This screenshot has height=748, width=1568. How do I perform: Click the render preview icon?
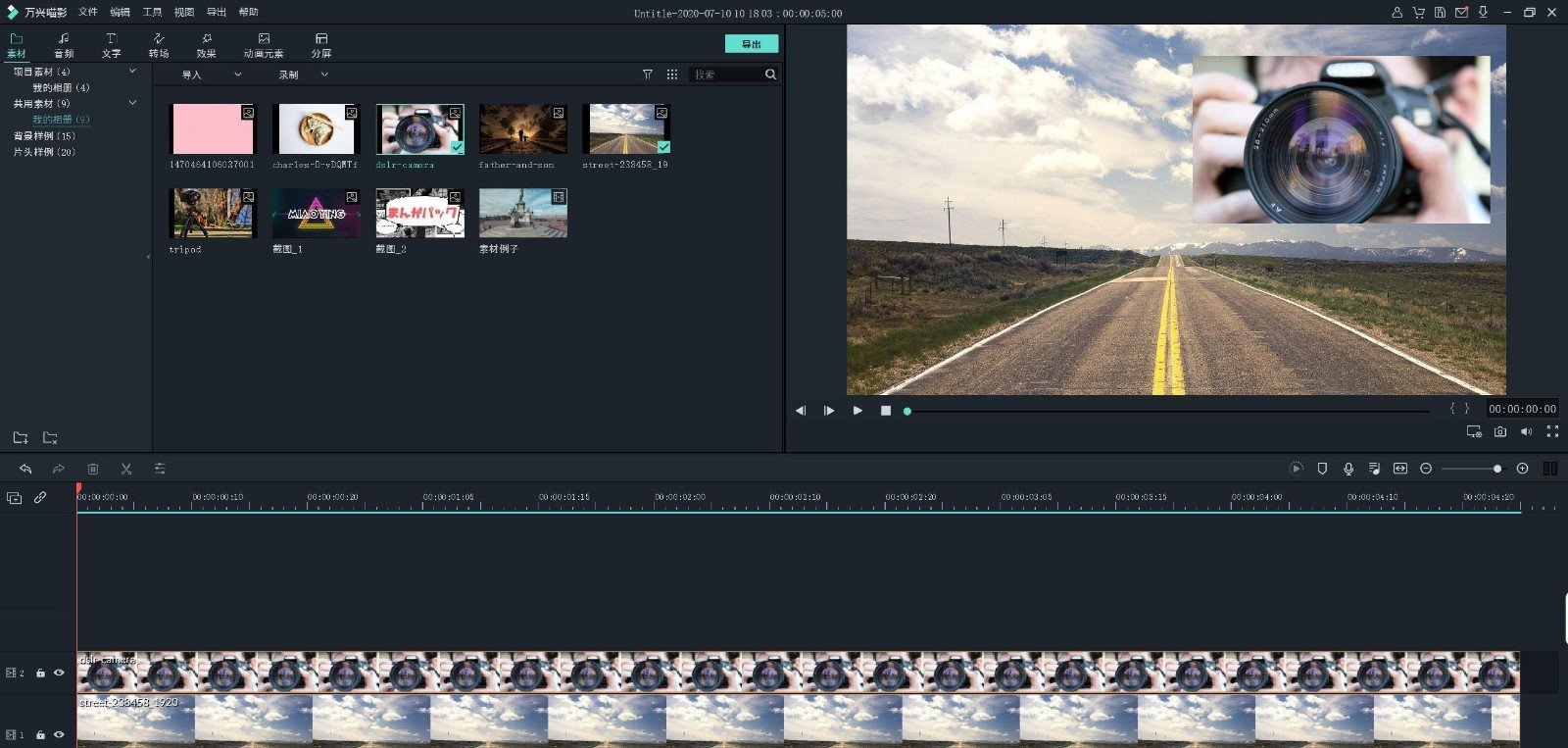1296,469
